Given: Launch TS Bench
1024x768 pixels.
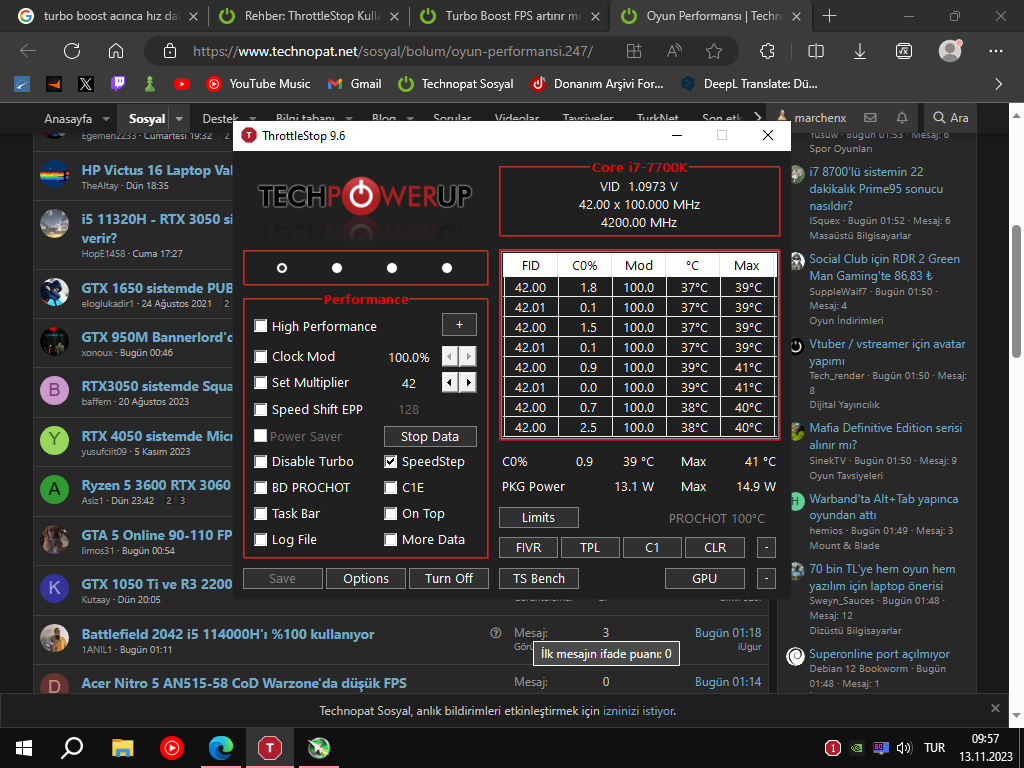Looking at the screenshot, I should click(x=539, y=579).
